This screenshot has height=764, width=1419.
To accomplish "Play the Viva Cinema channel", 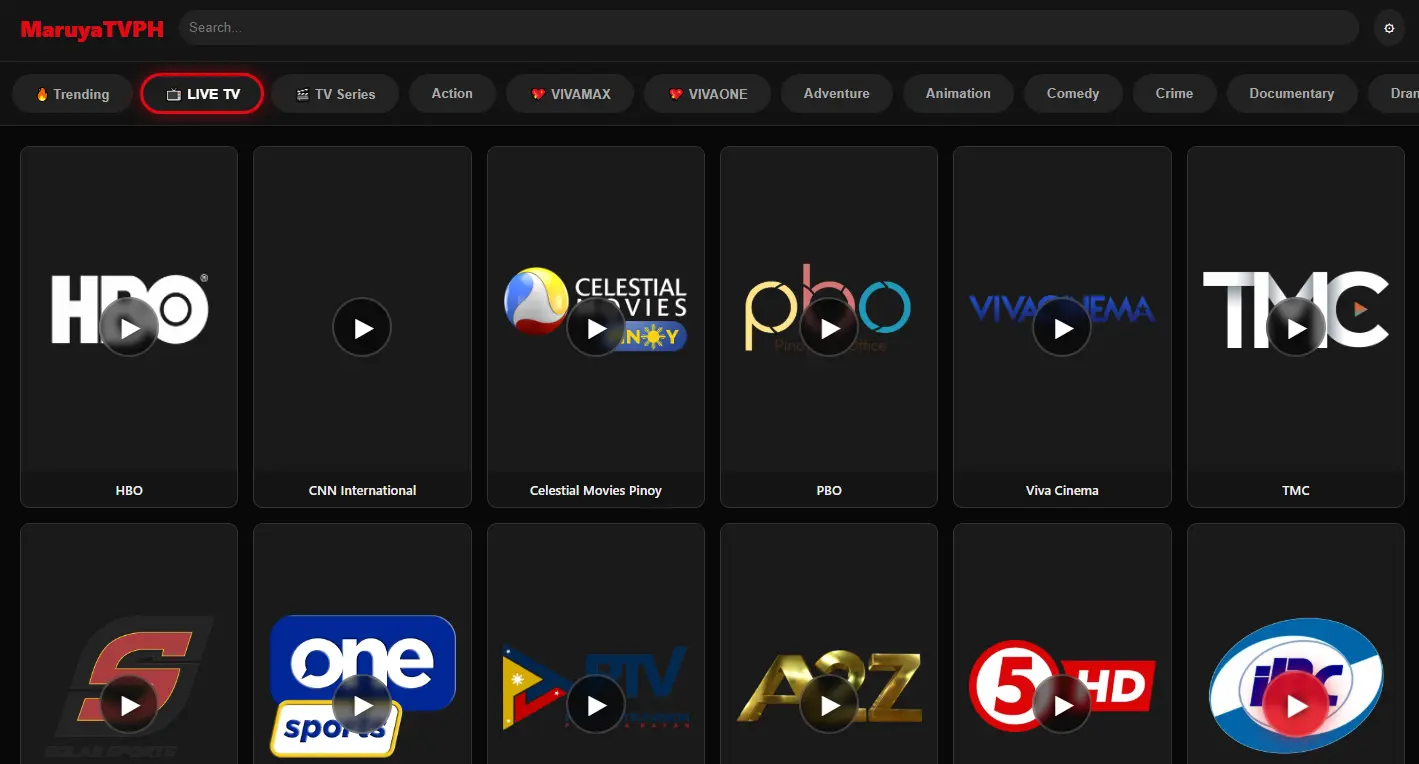I will 1062,328.
